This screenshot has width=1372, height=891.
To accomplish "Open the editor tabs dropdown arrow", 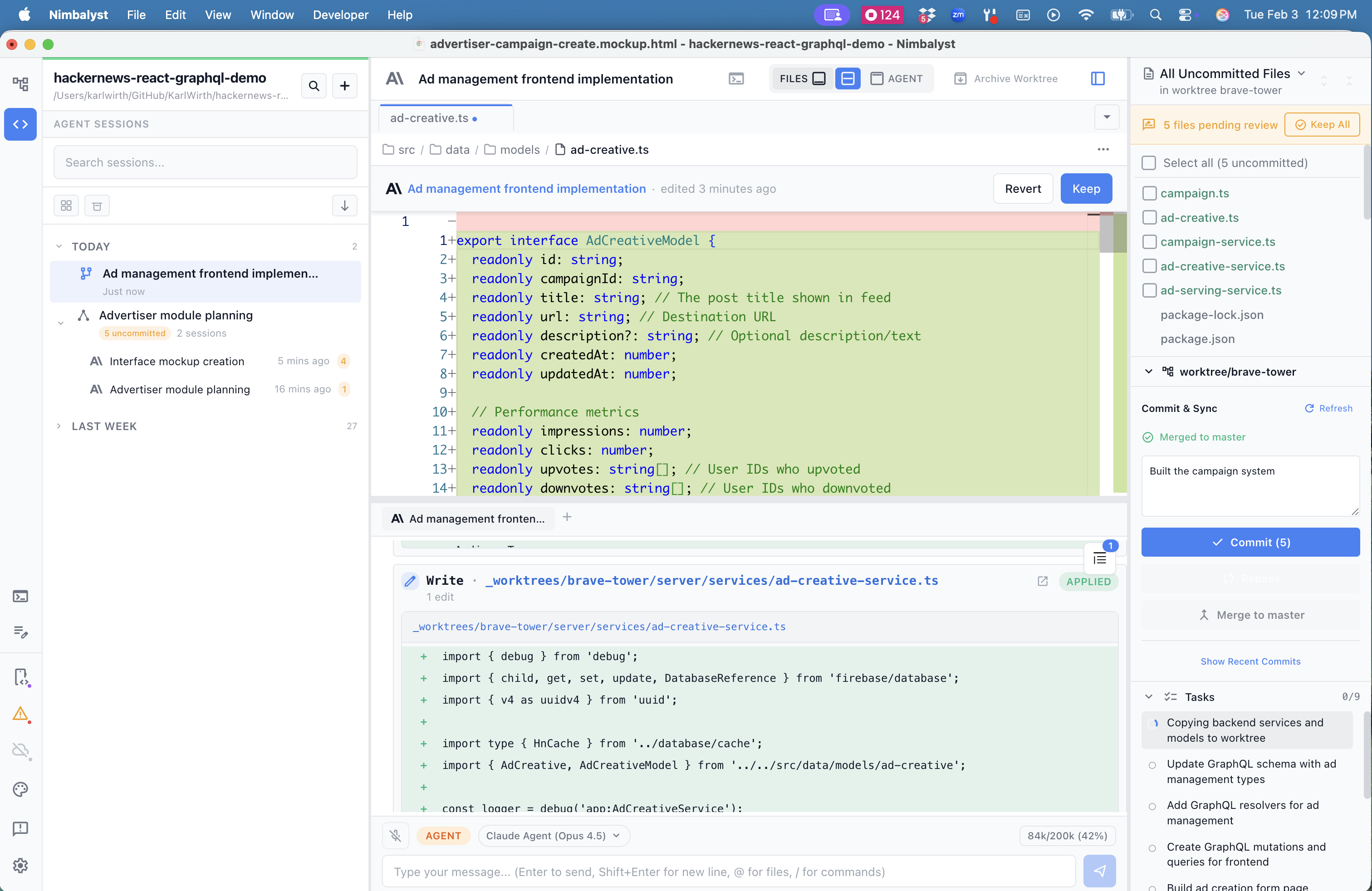I will (1106, 117).
